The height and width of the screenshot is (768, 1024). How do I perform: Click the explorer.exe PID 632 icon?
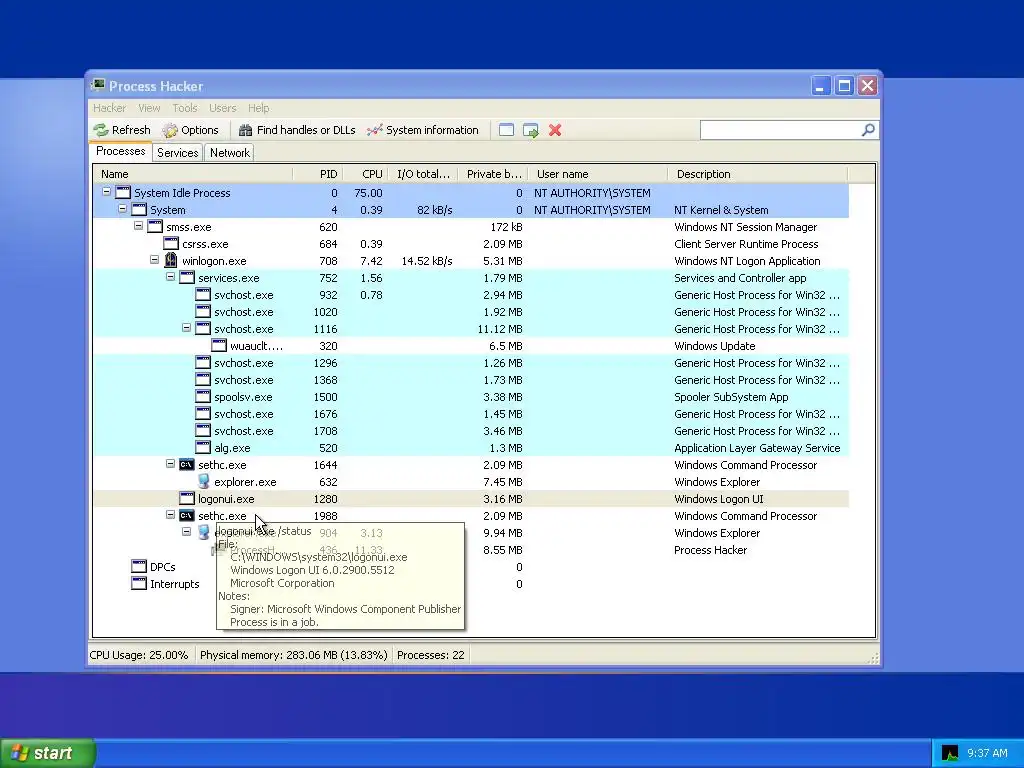point(204,481)
